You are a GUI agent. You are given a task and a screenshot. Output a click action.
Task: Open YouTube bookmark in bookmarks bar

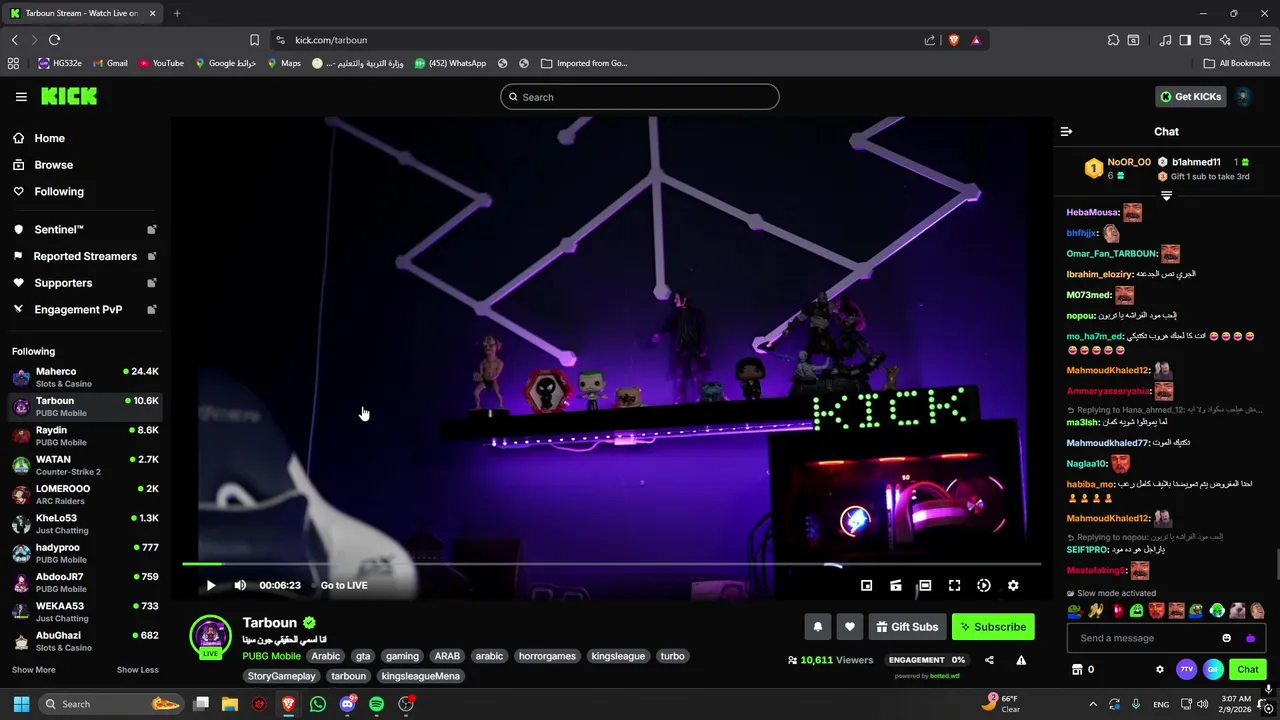point(161,63)
